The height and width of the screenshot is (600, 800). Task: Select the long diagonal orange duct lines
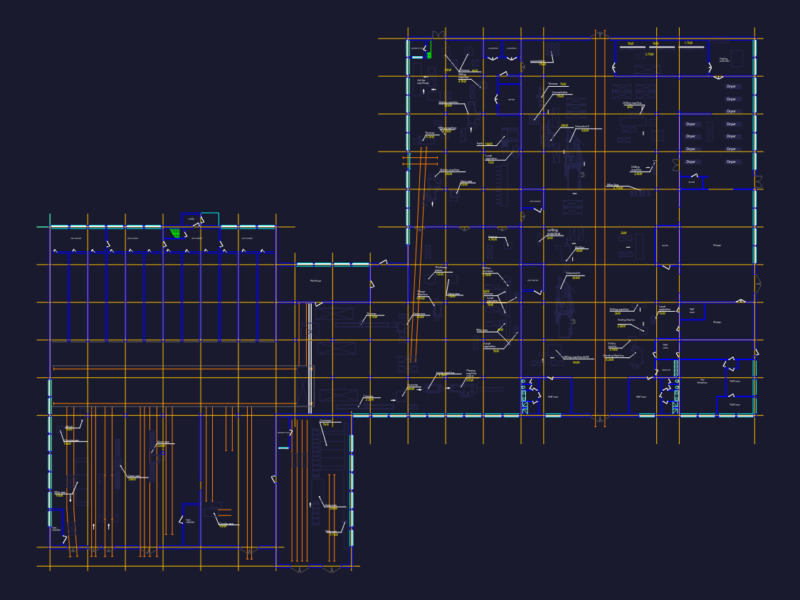[x=418, y=255]
